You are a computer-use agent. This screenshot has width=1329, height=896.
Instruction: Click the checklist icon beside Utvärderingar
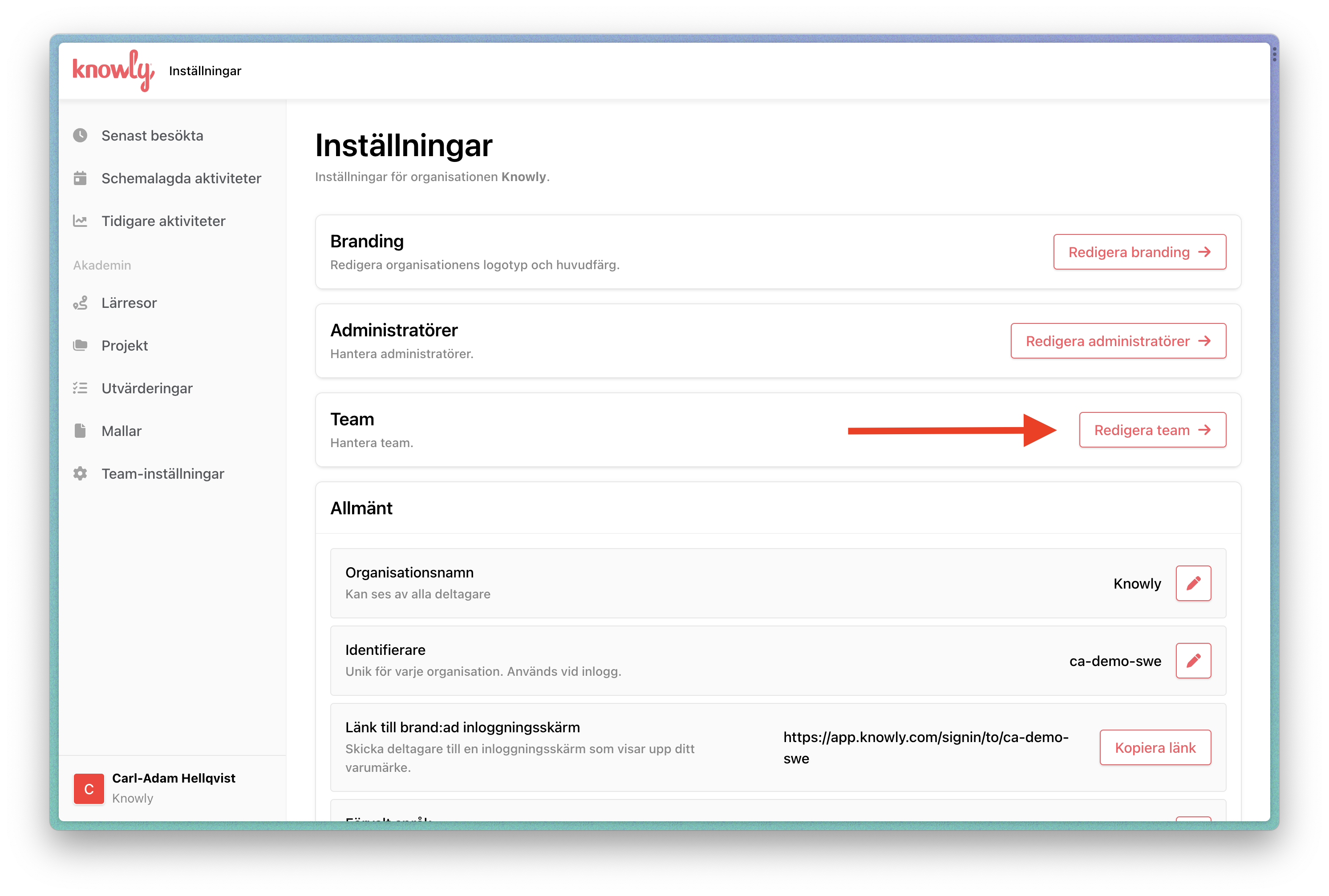[x=80, y=388]
